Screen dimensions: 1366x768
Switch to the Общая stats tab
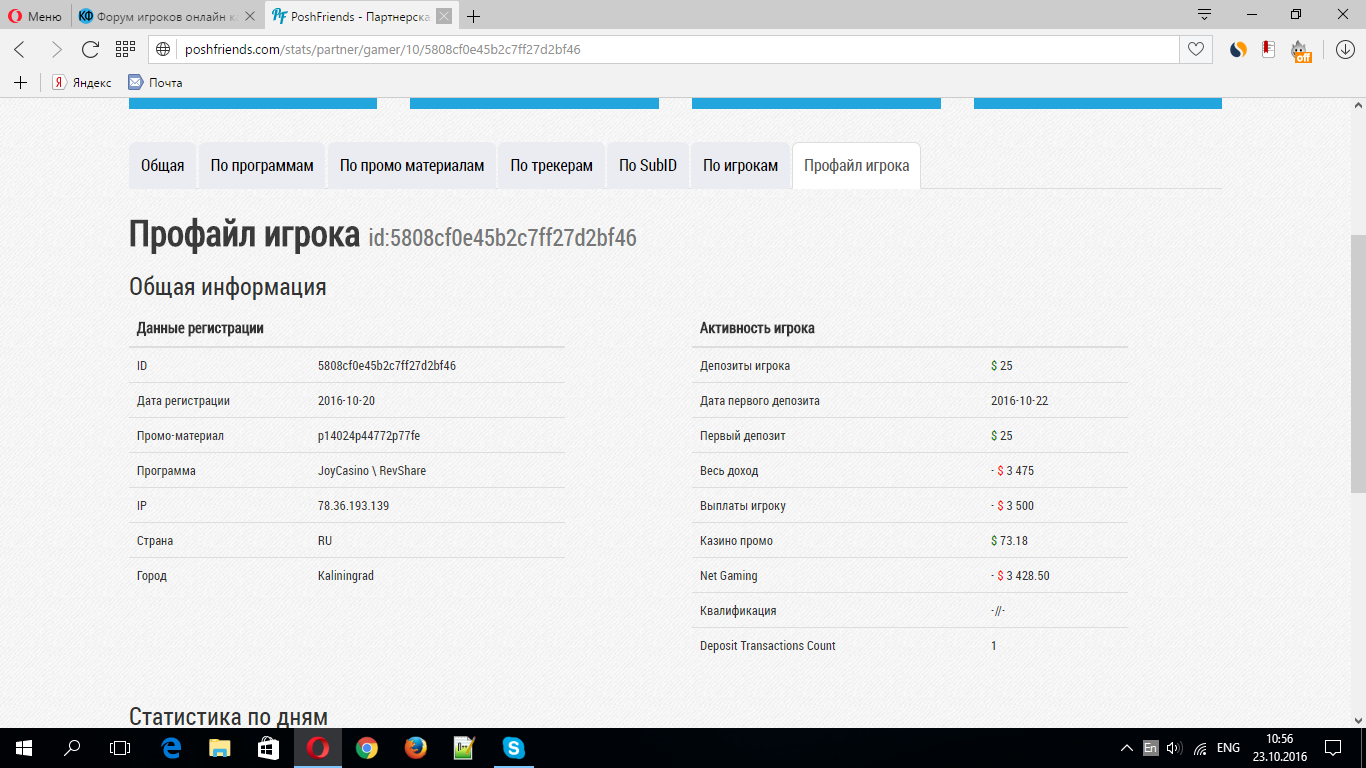pyautogui.click(x=162, y=165)
